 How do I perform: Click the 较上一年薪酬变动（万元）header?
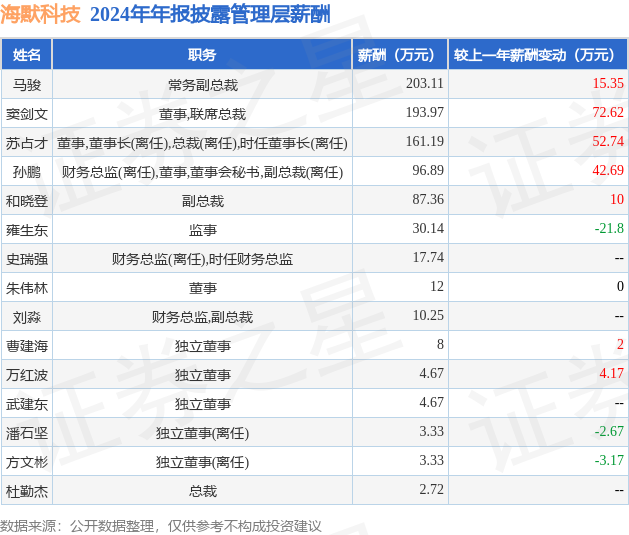tap(538, 55)
